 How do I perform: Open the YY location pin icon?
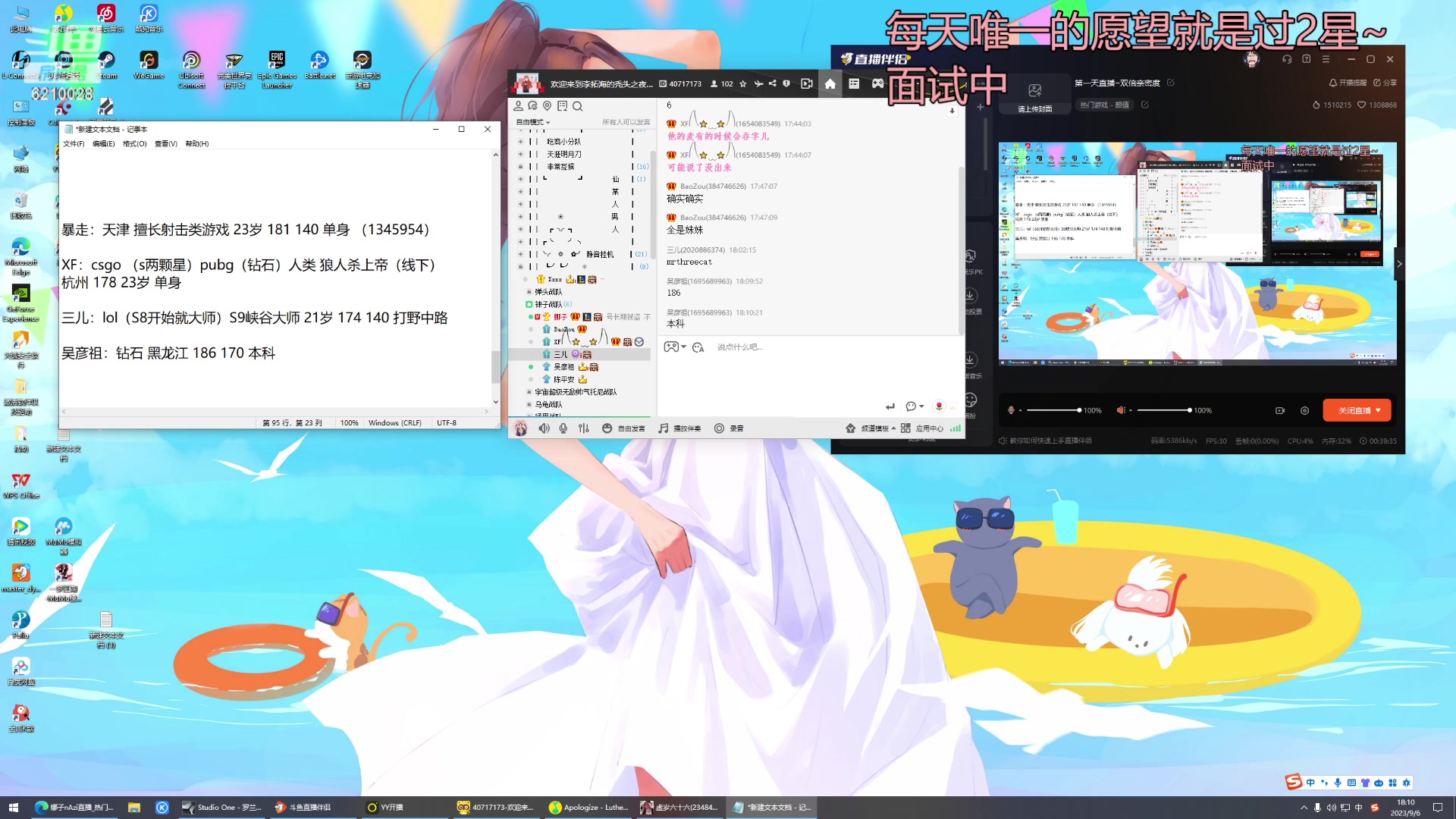[x=548, y=106]
